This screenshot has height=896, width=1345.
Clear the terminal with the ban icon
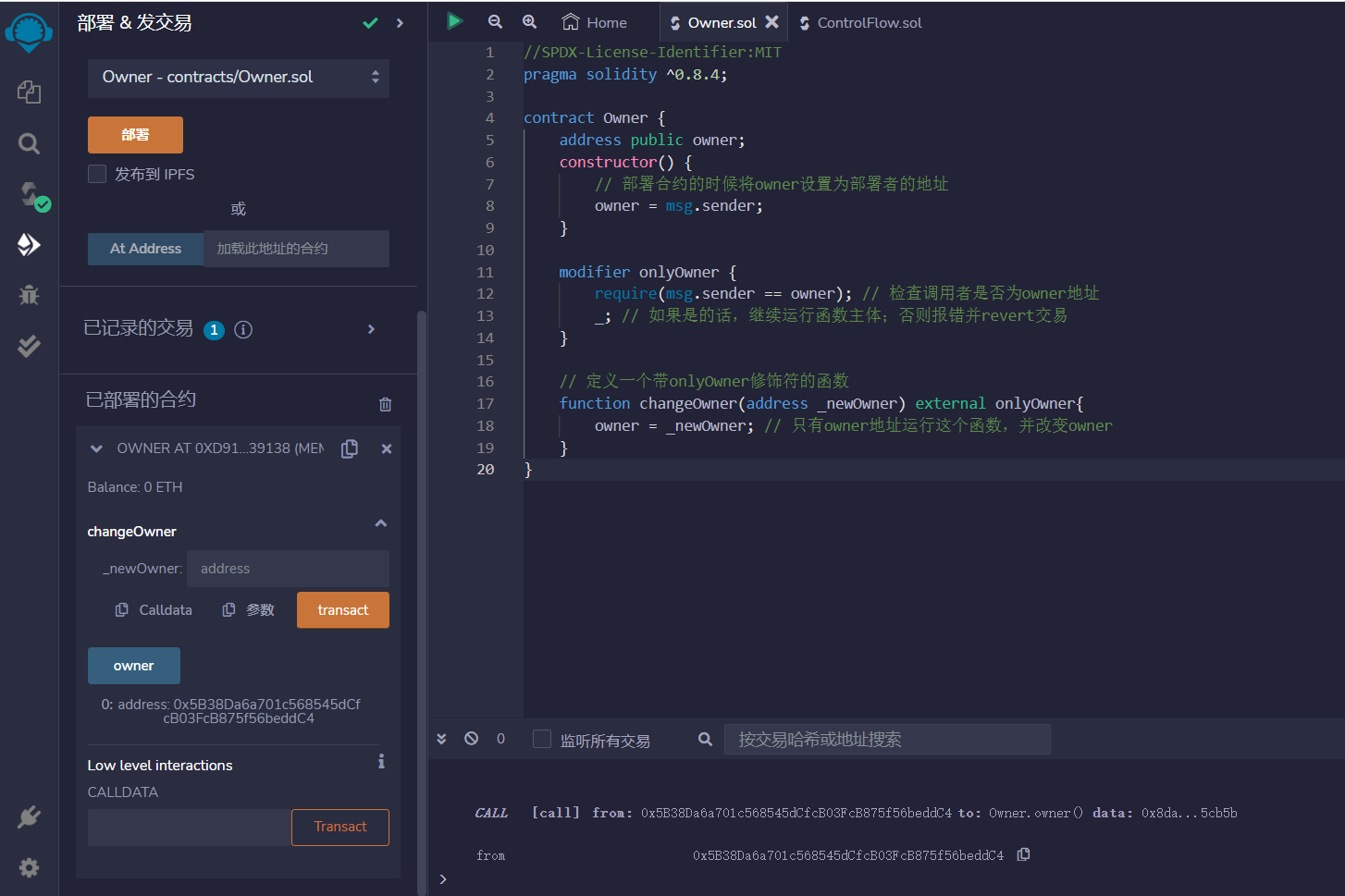coord(472,738)
